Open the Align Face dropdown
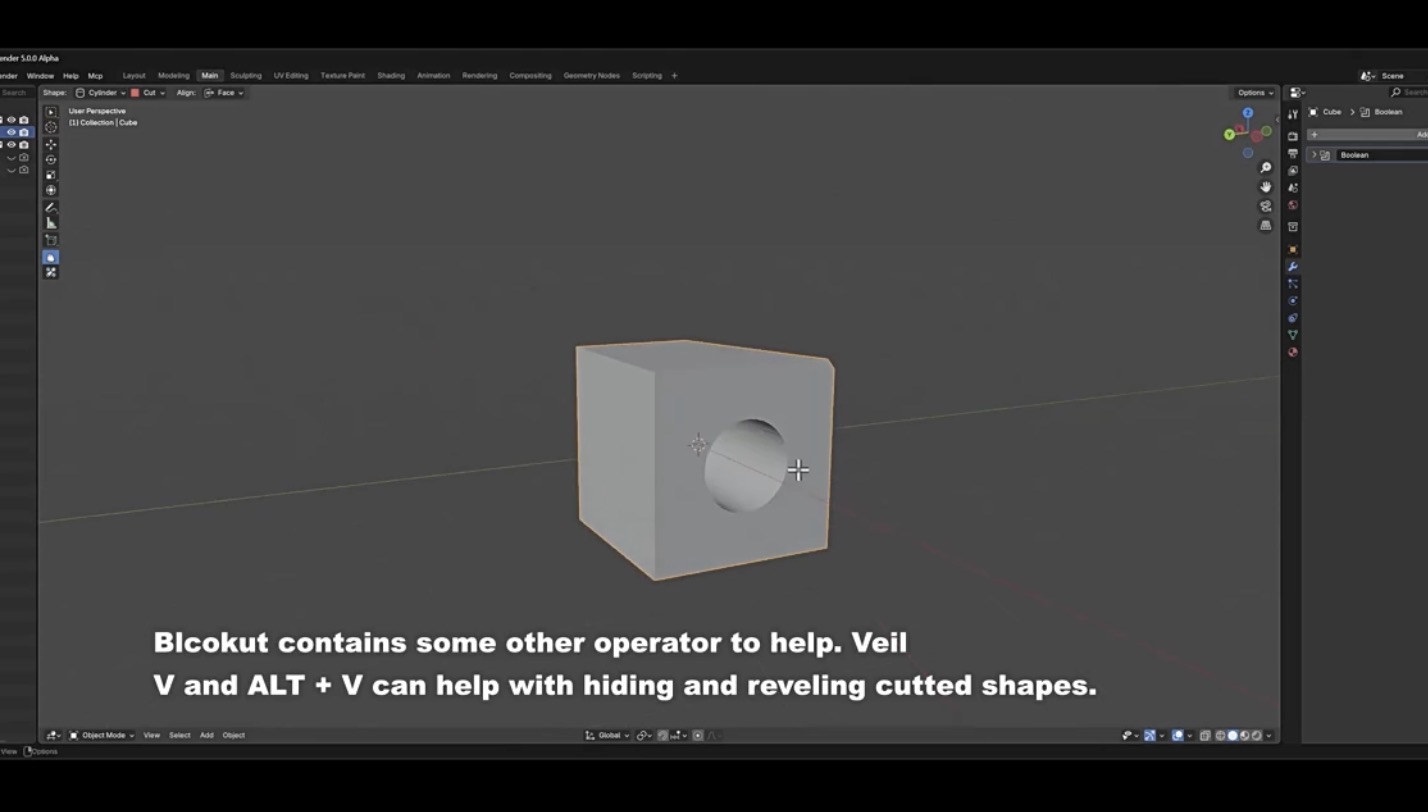1428x812 pixels. pyautogui.click(x=224, y=93)
